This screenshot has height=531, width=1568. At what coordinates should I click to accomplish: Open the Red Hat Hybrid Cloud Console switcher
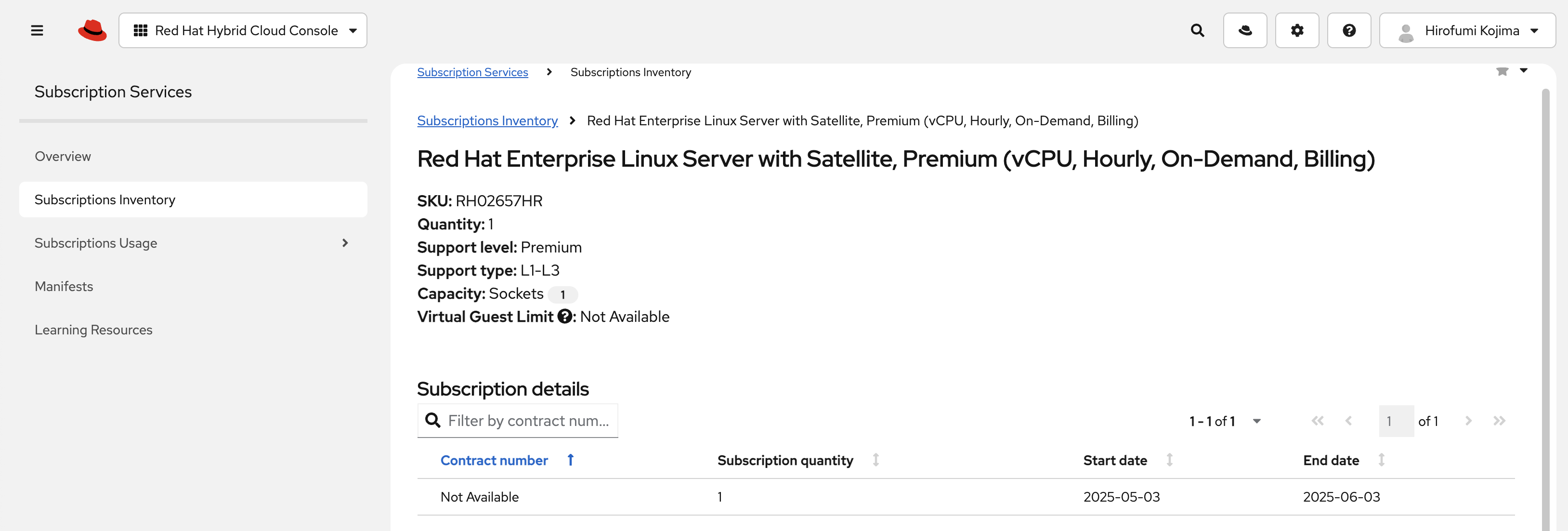[x=243, y=30]
